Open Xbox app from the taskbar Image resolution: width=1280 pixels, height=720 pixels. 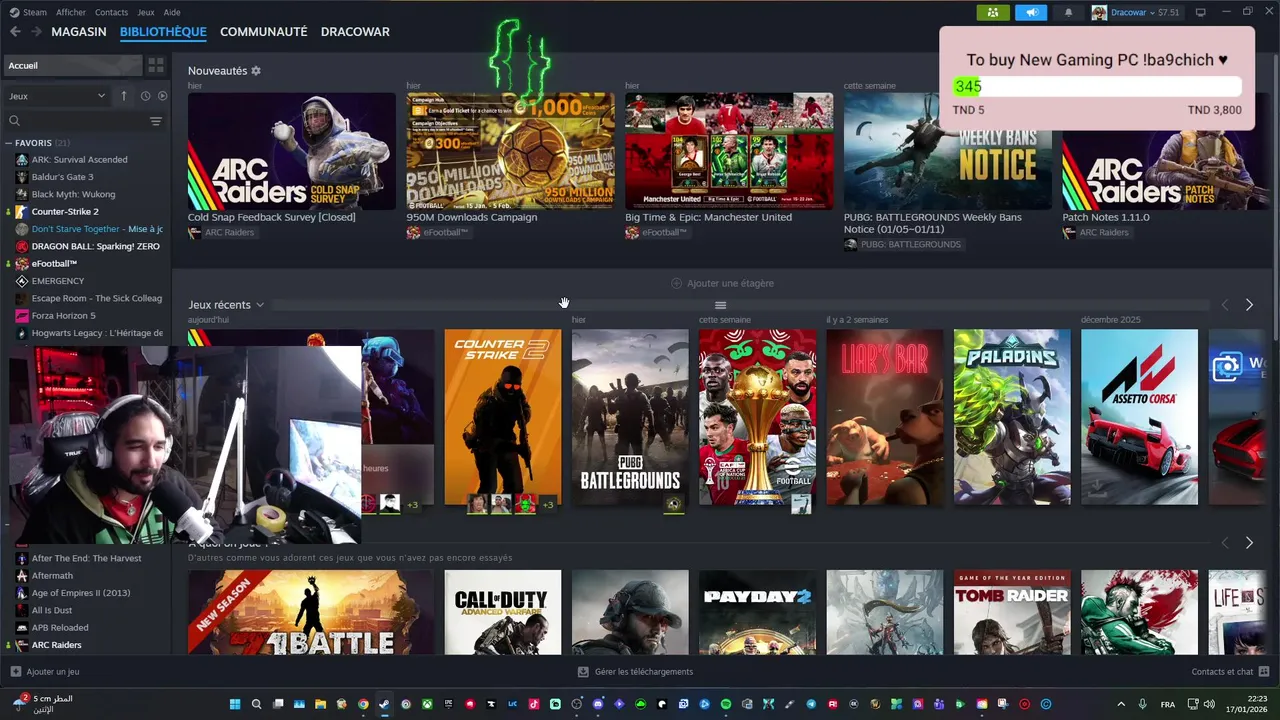[x=427, y=704]
